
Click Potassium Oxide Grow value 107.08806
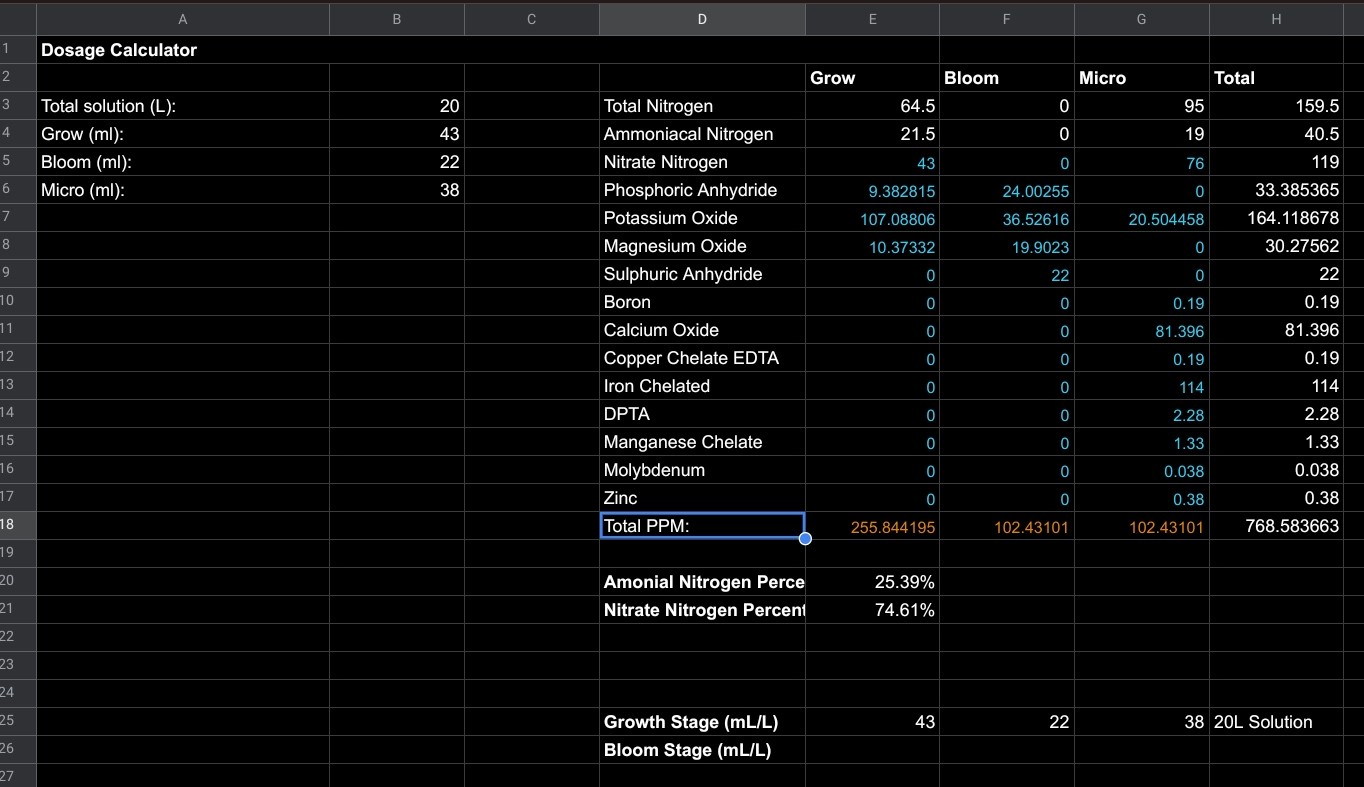coord(872,219)
